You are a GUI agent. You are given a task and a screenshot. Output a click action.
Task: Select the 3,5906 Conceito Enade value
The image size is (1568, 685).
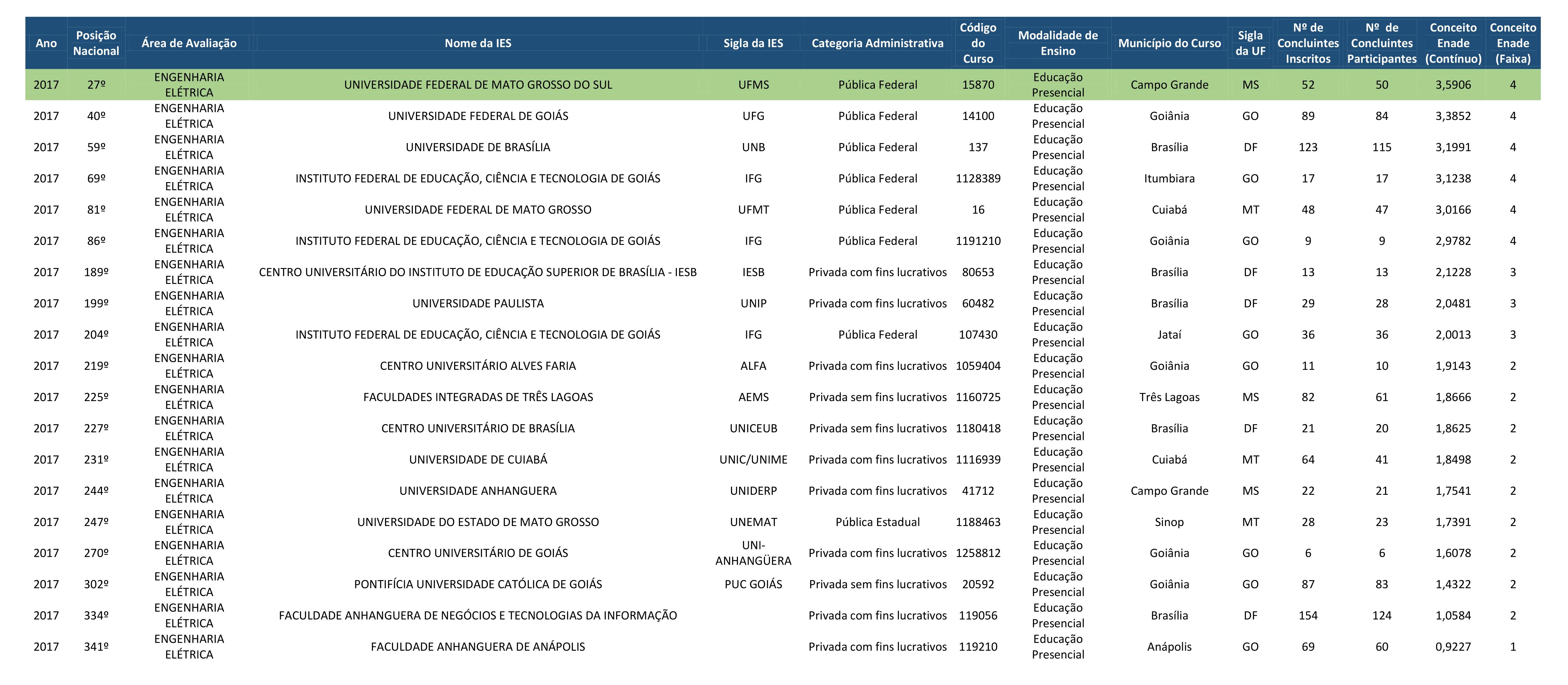(x=1453, y=85)
